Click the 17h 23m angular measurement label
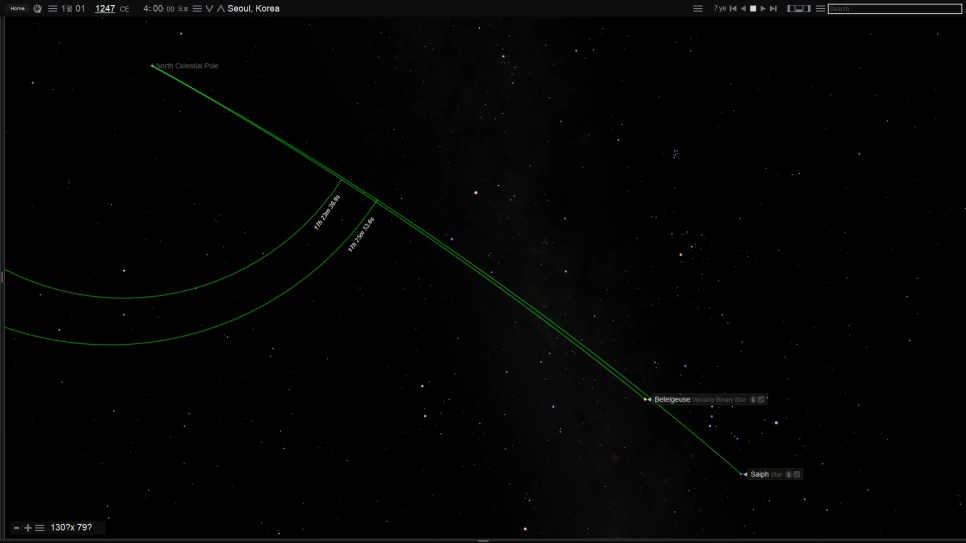The image size is (966, 543). point(327,213)
